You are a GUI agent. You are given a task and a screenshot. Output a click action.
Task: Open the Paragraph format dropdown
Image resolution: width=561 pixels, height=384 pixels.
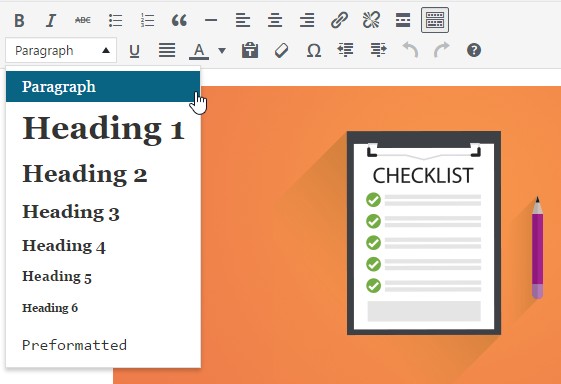pyautogui.click(x=61, y=50)
